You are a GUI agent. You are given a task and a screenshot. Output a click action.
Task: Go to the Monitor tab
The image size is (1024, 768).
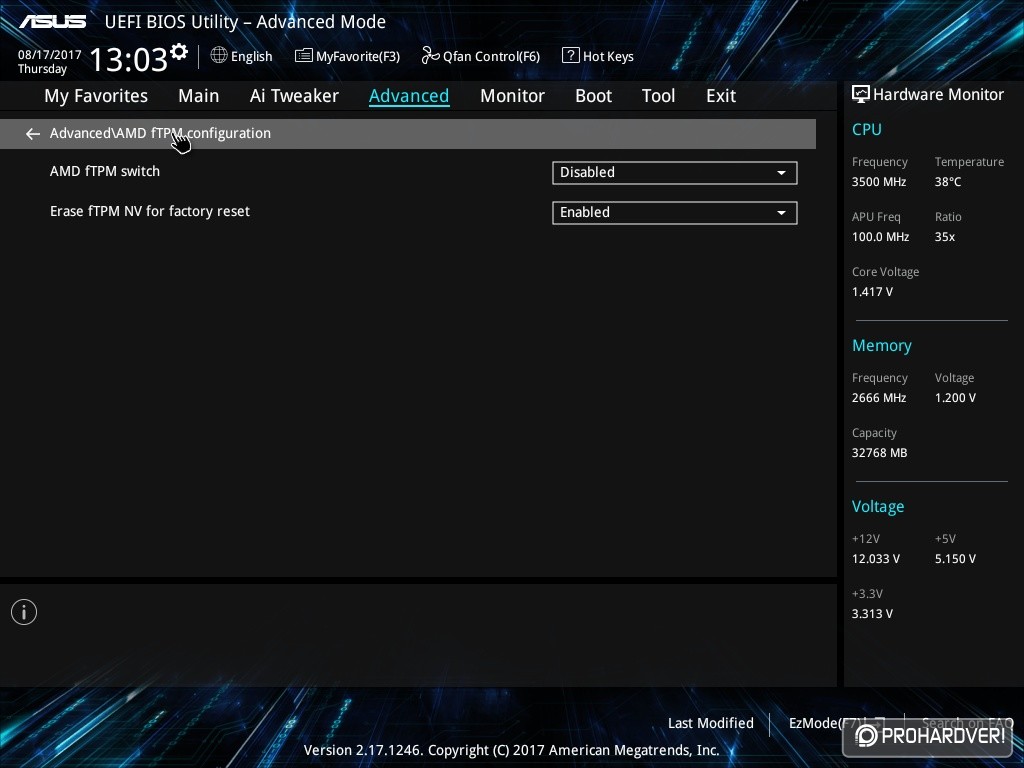[x=512, y=96]
